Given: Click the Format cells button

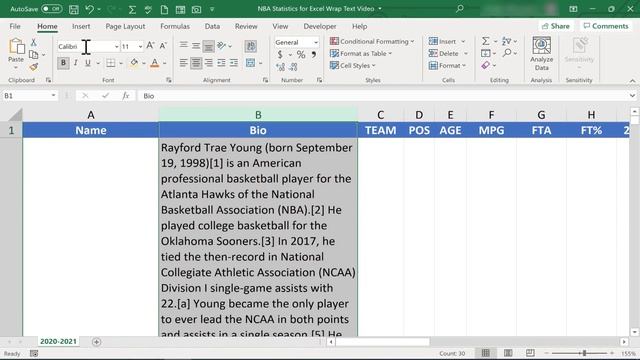Looking at the screenshot, I should tap(447, 65).
